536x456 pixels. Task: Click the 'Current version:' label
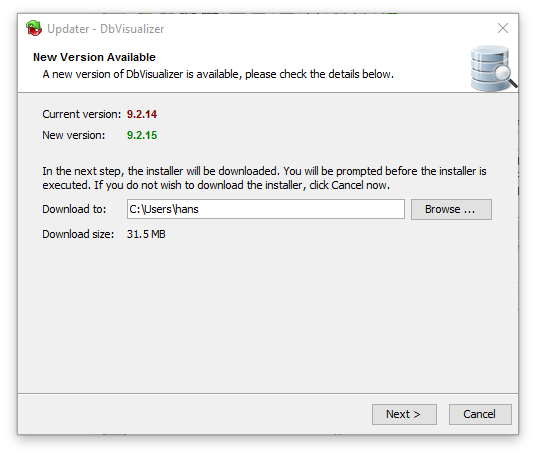click(x=81, y=114)
